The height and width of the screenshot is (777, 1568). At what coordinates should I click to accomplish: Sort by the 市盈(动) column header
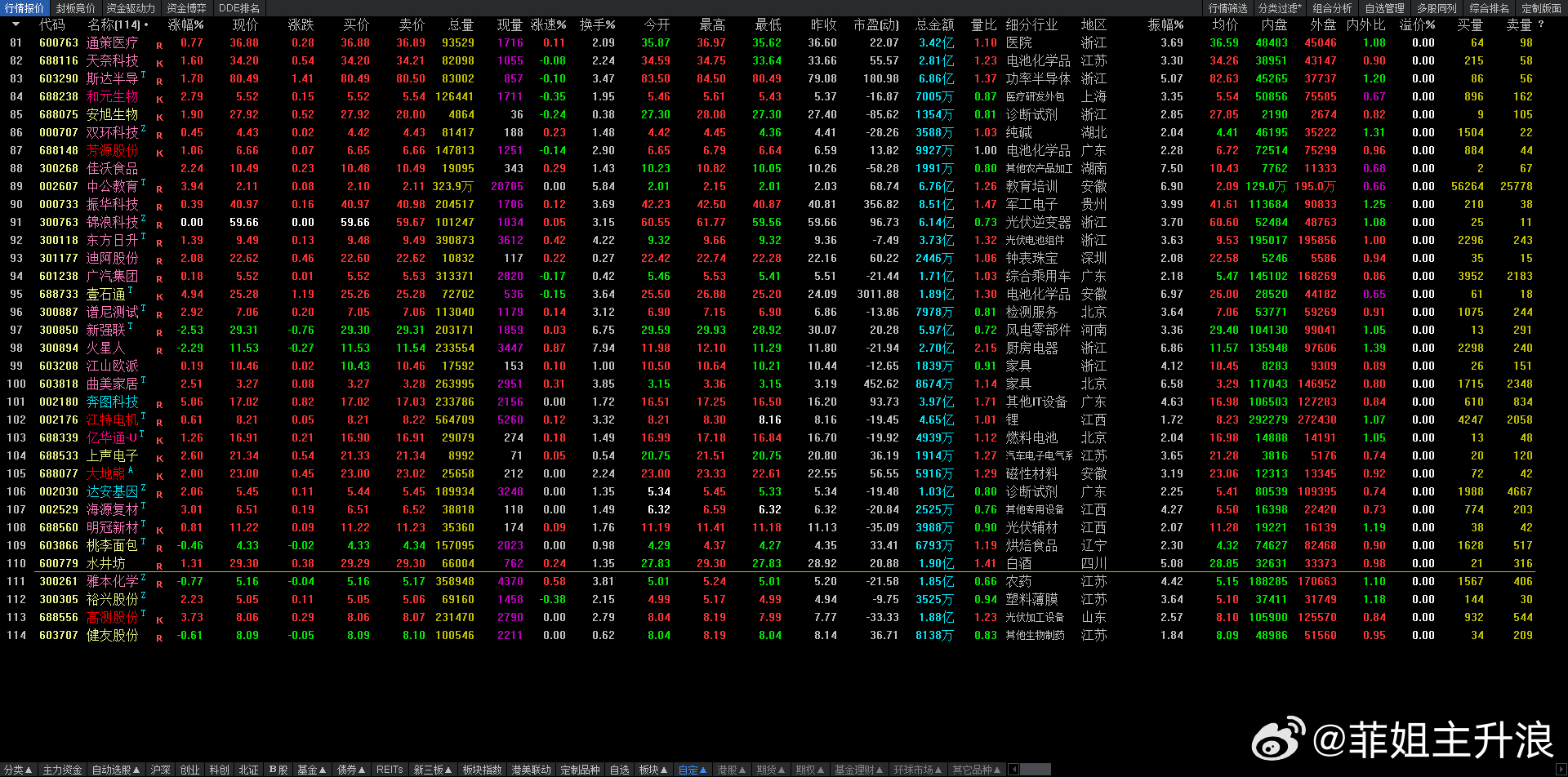[876, 25]
